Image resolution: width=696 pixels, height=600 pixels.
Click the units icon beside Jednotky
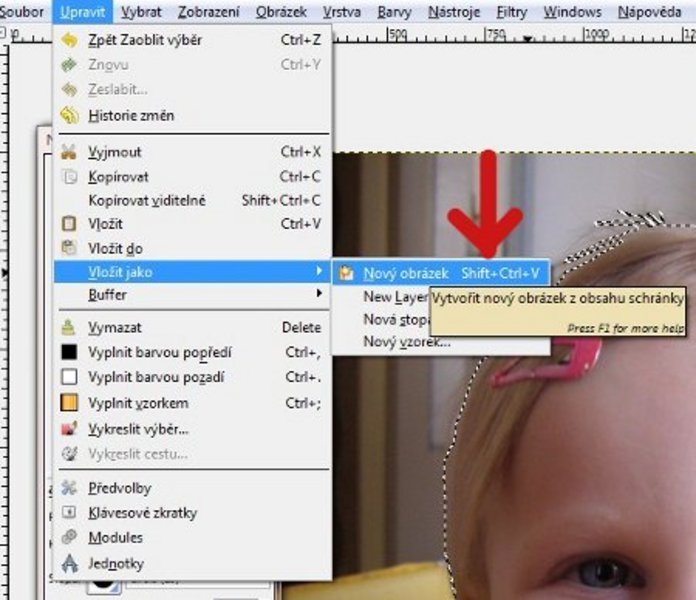click(x=69, y=563)
